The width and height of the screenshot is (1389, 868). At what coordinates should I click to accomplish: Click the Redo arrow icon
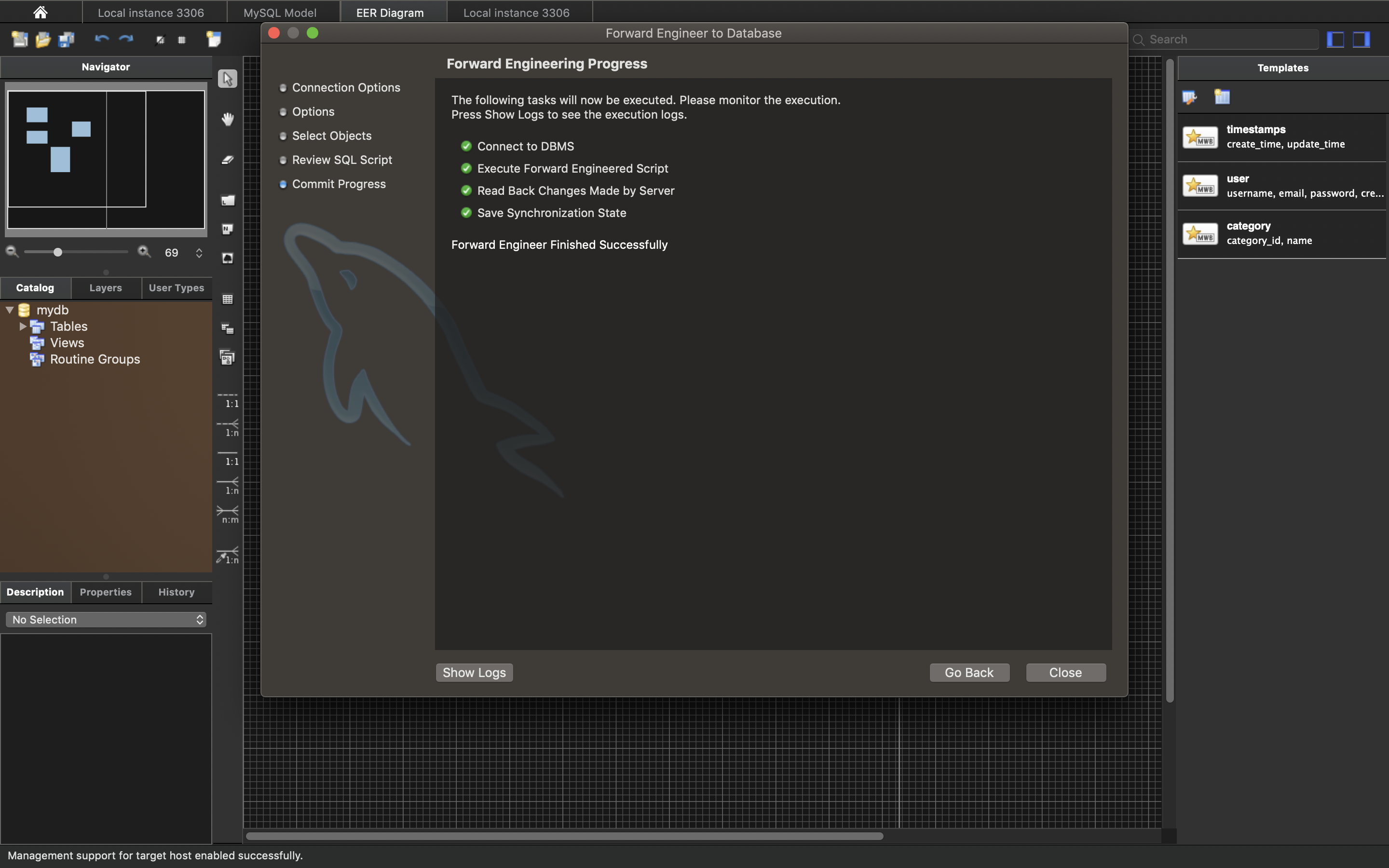(x=126, y=39)
